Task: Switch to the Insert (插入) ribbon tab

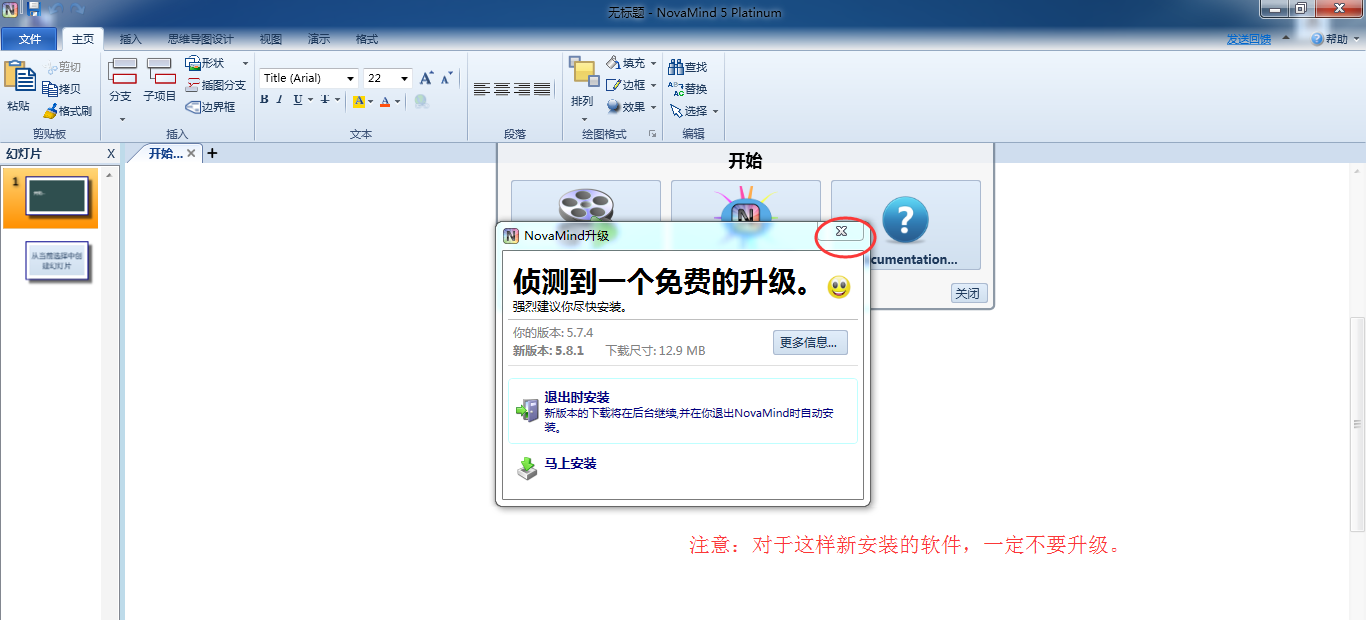Action: pos(130,39)
